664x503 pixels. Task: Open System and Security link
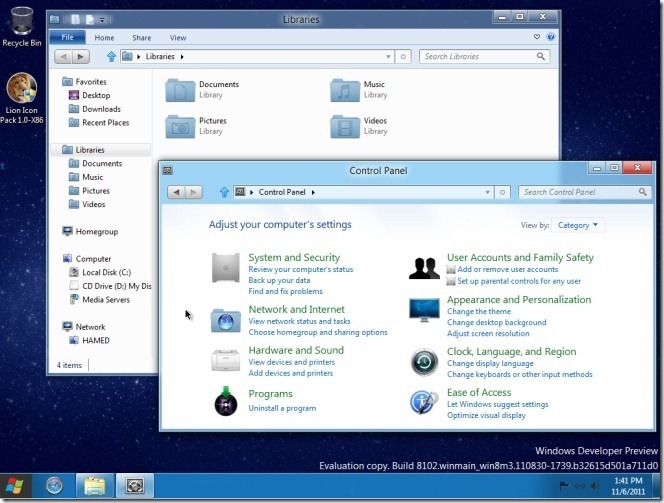[x=294, y=257]
